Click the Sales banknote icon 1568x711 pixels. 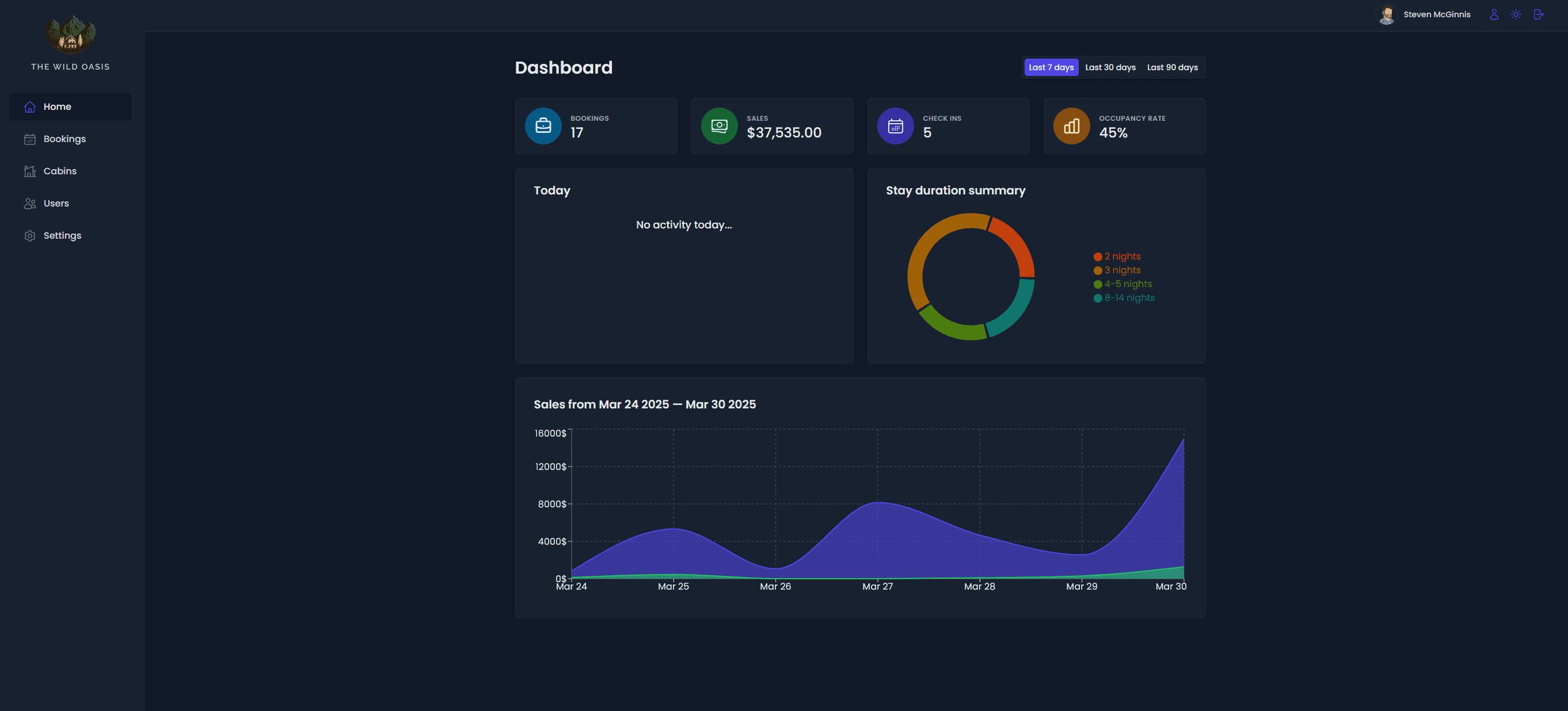pos(719,126)
